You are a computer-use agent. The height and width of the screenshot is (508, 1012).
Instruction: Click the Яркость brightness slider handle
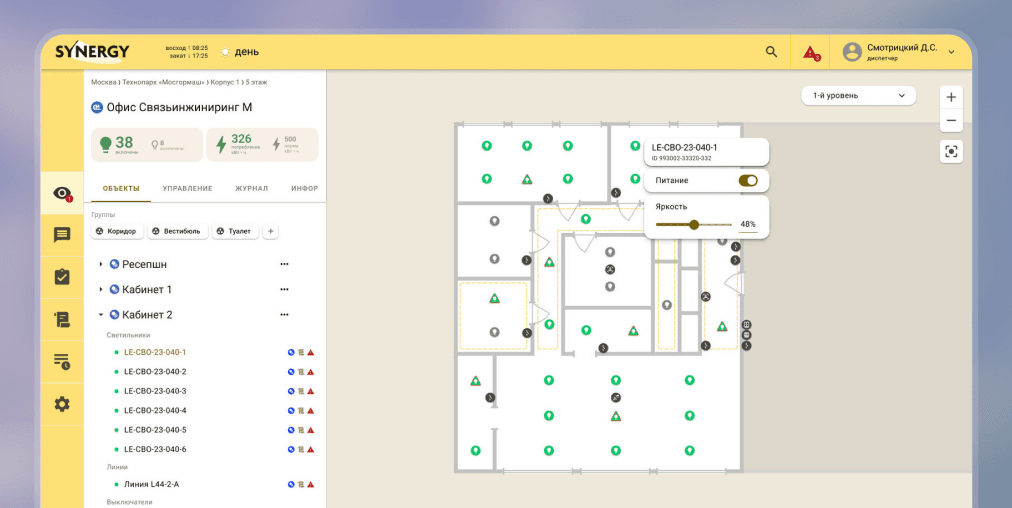point(694,225)
